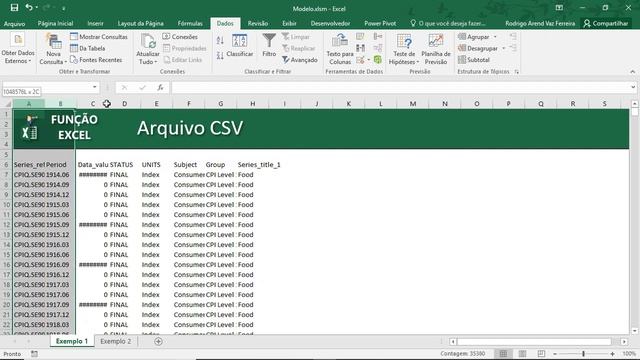Click the Consolidate data icon
Screen dimensions: 640x360
coord(378,37)
